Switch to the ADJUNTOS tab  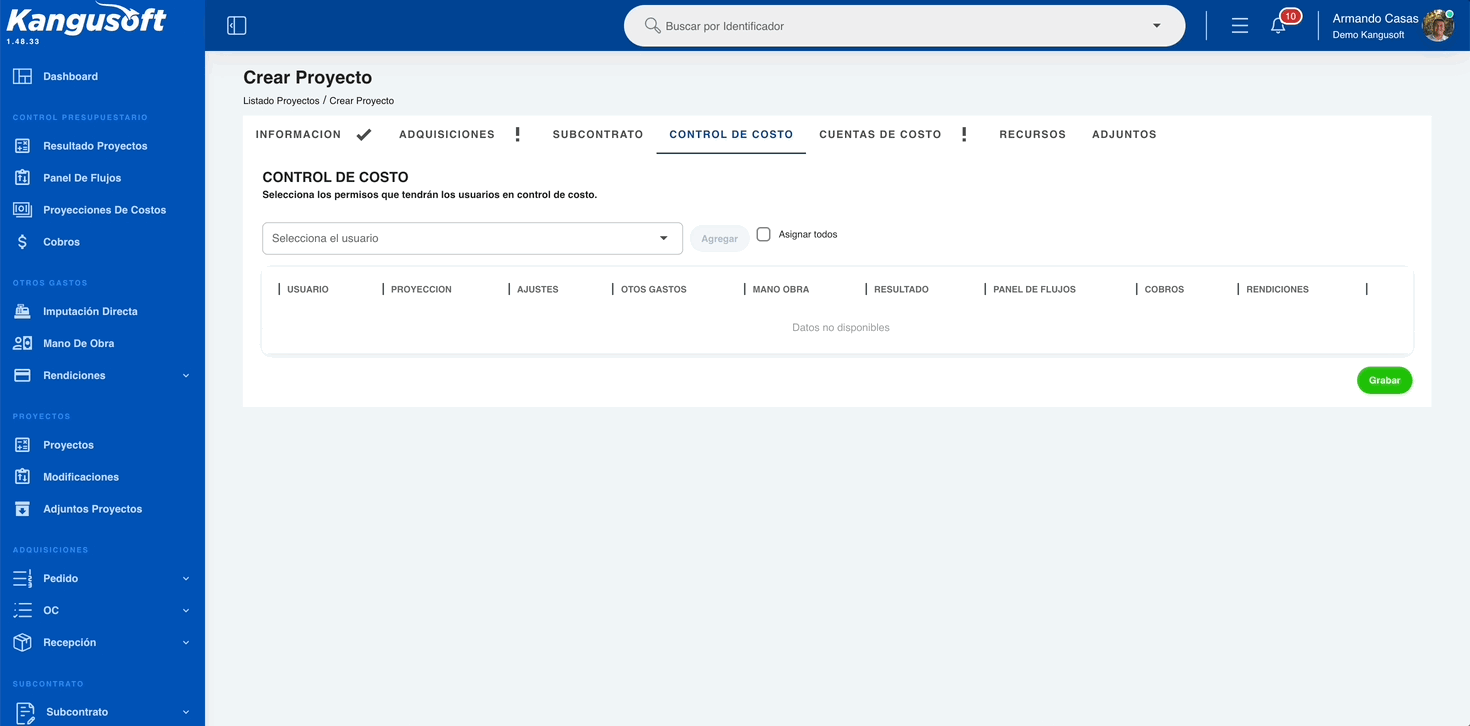click(x=1124, y=134)
